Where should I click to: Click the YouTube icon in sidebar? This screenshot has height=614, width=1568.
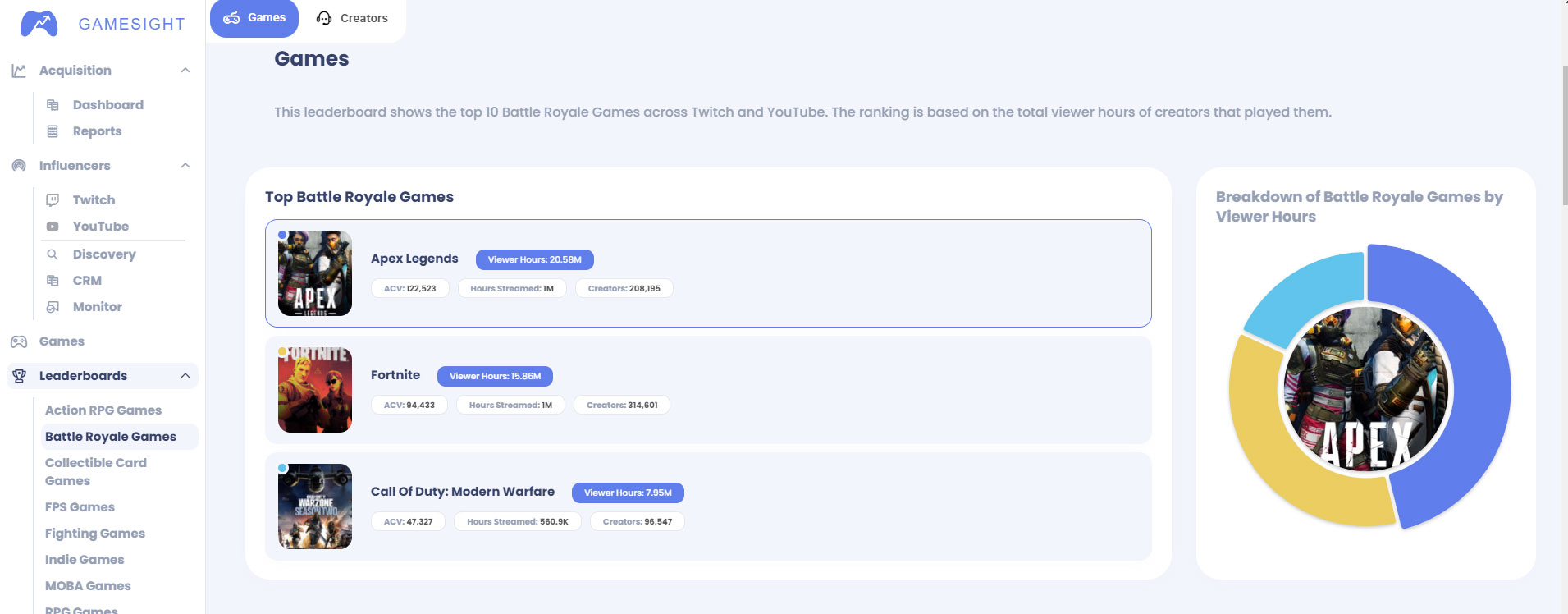[x=53, y=227]
